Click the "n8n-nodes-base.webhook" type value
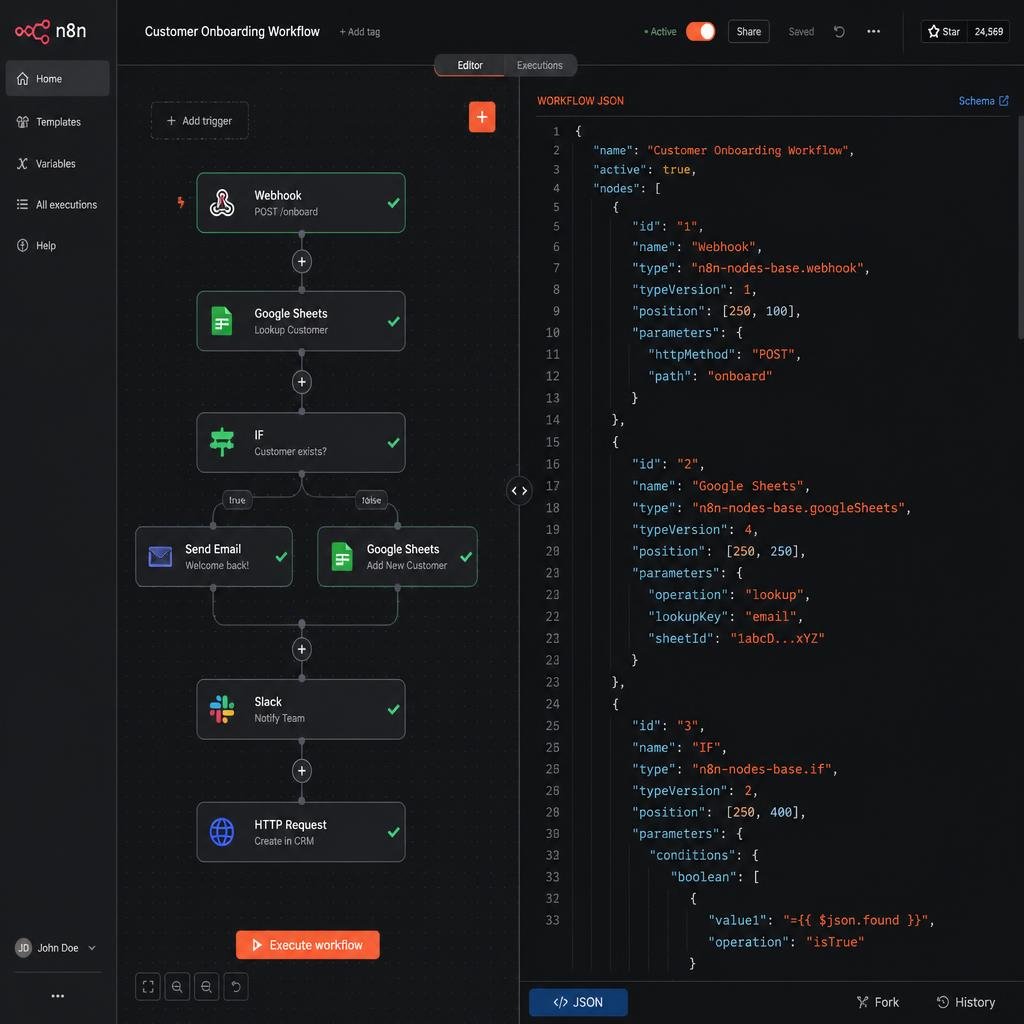Viewport: 1024px width, 1024px height. point(777,268)
